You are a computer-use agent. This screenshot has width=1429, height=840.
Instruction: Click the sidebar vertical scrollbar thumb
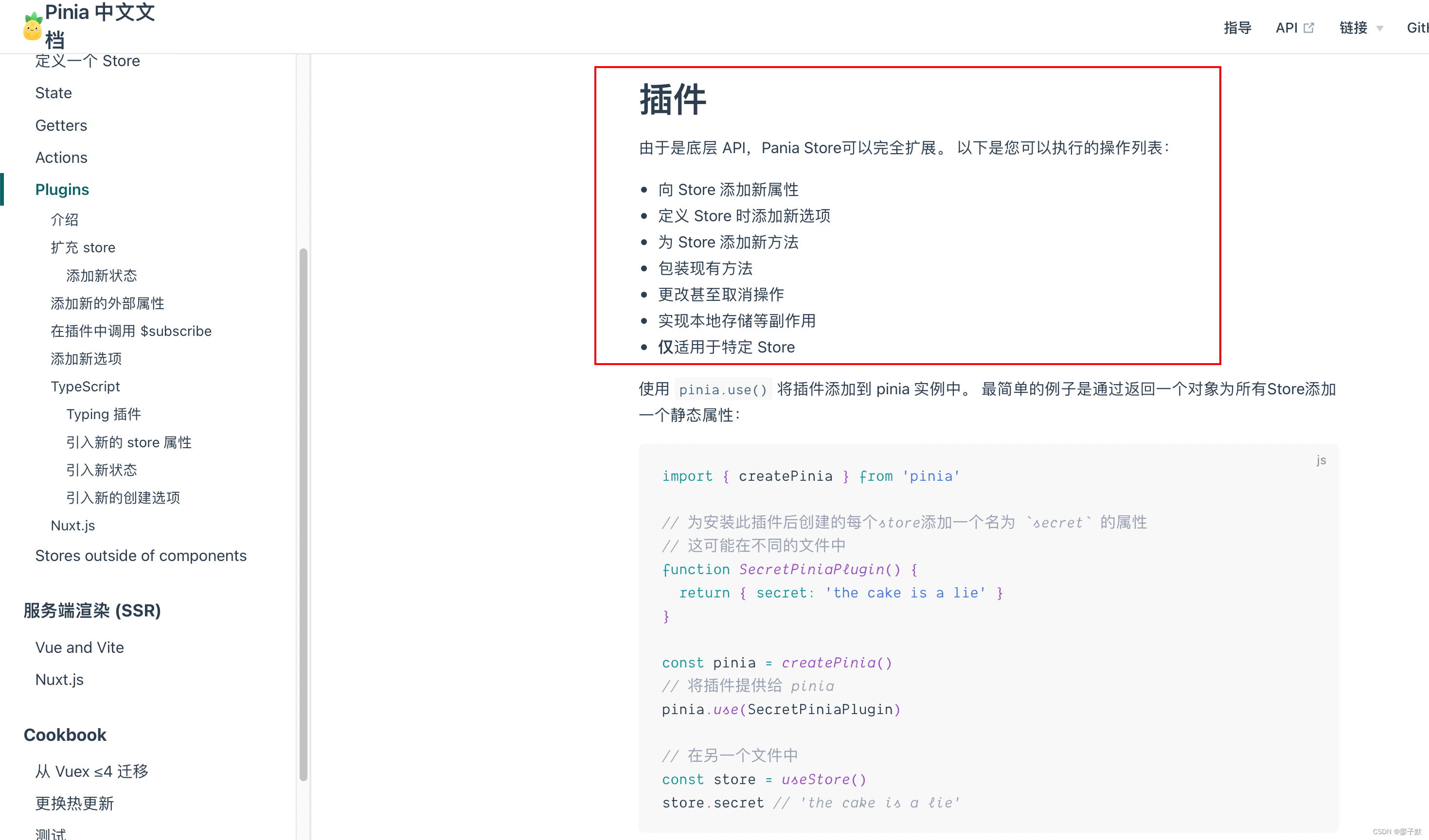pyautogui.click(x=304, y=515)
